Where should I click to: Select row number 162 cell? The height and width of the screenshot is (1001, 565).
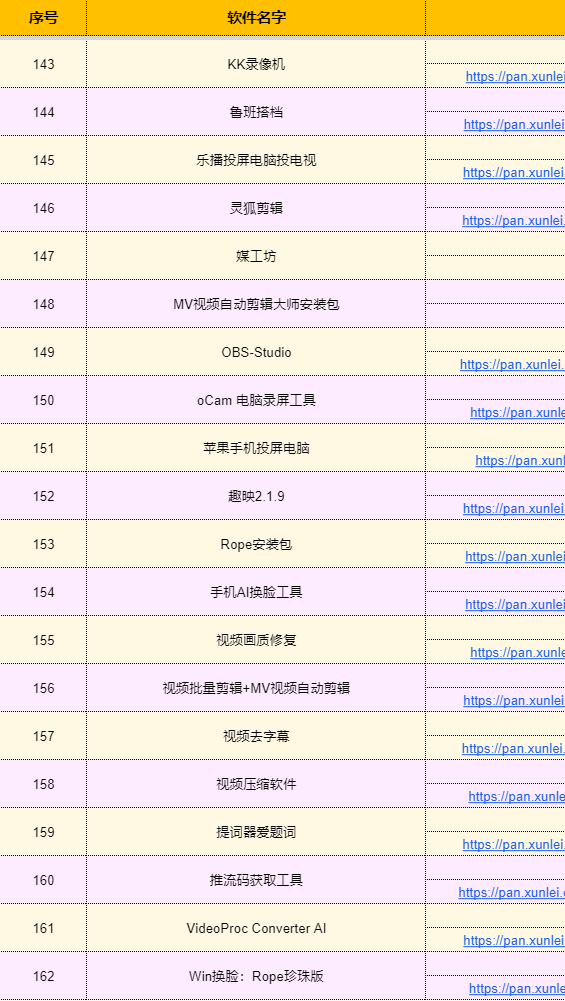click(43, 976)
